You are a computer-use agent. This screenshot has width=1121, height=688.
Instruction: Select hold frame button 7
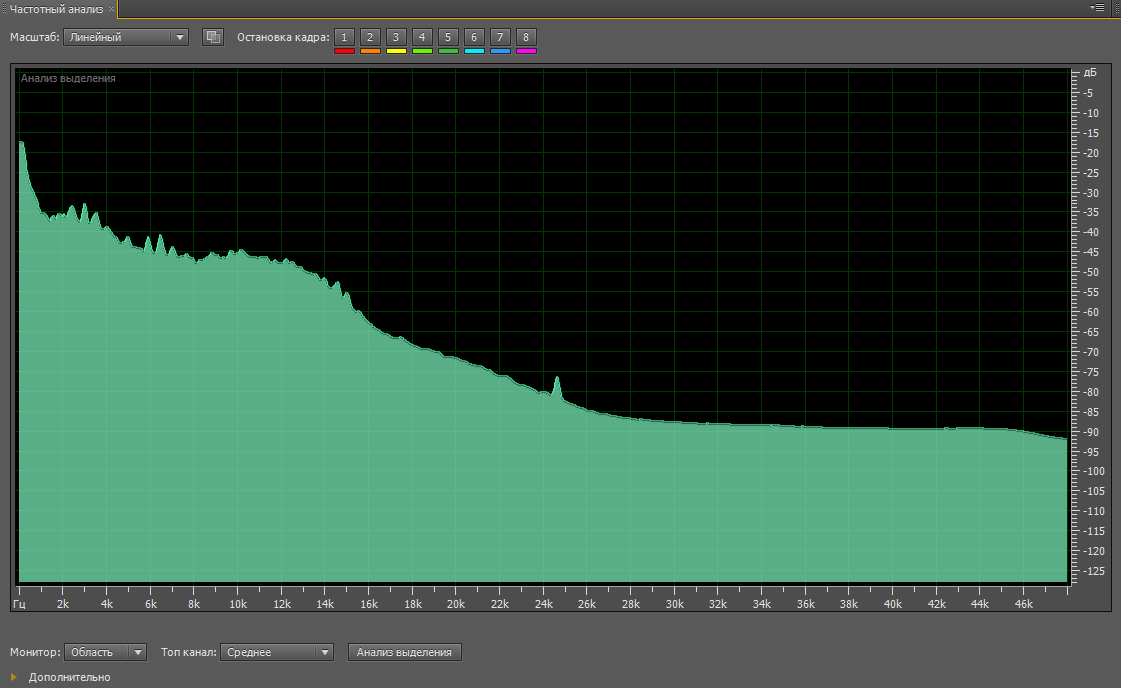tap(500, 37)
